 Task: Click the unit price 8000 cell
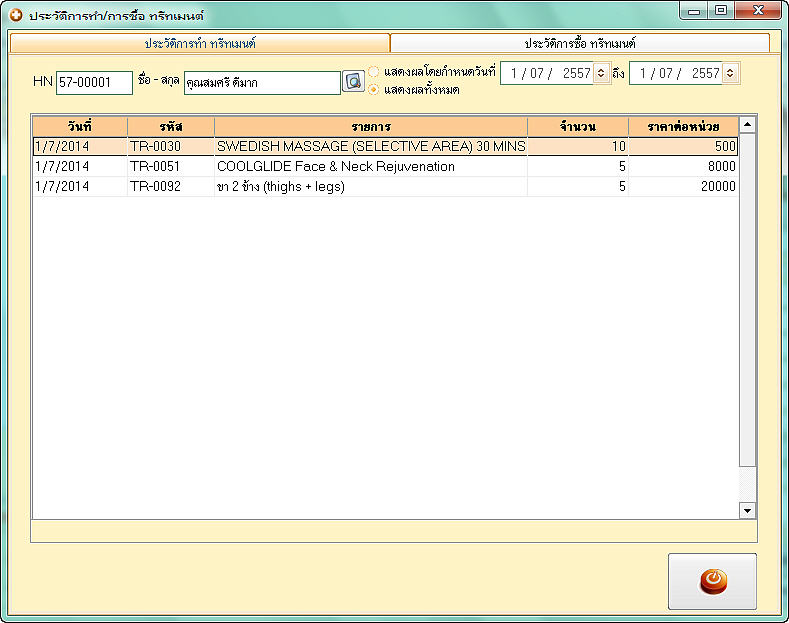pos(683,167)
